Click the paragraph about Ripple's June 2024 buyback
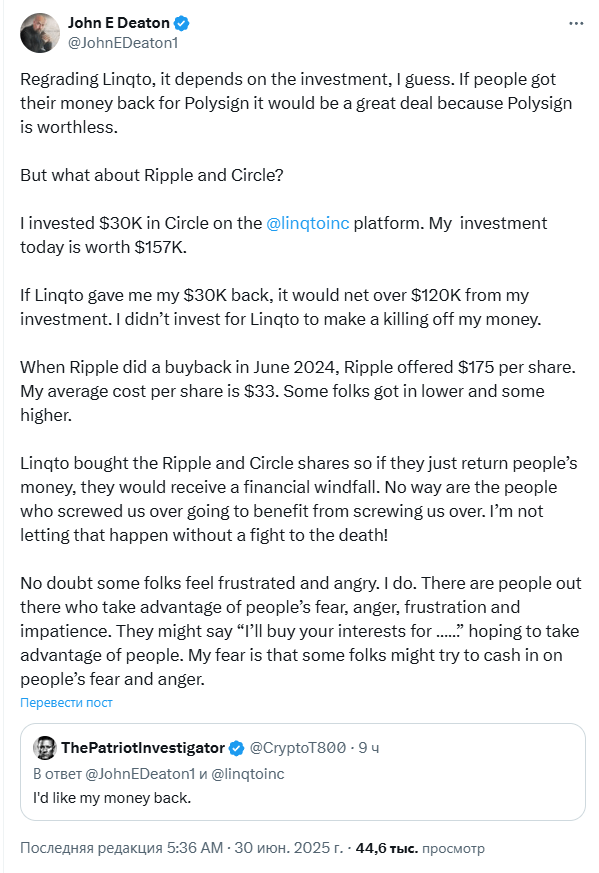 (x=298, y=391)
